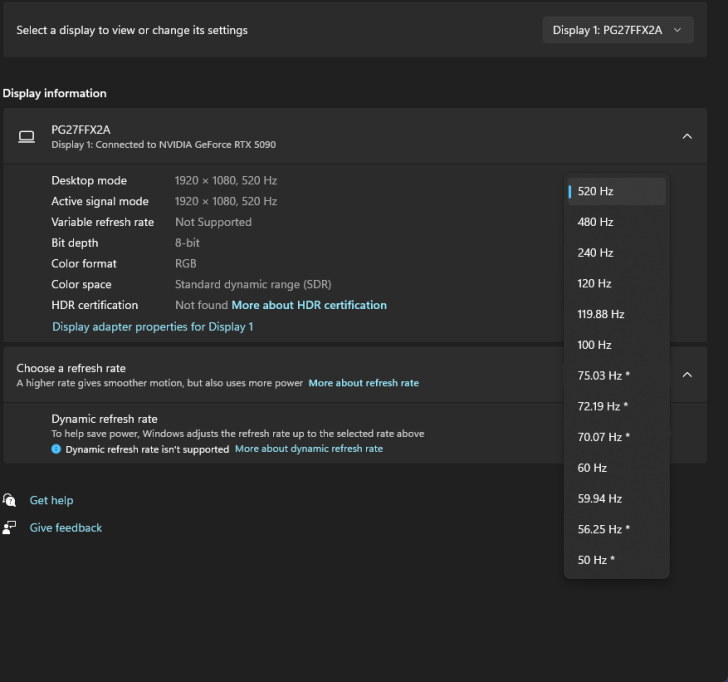
Task: Select 240 Hz refresh rate
Action: point(617,253)
